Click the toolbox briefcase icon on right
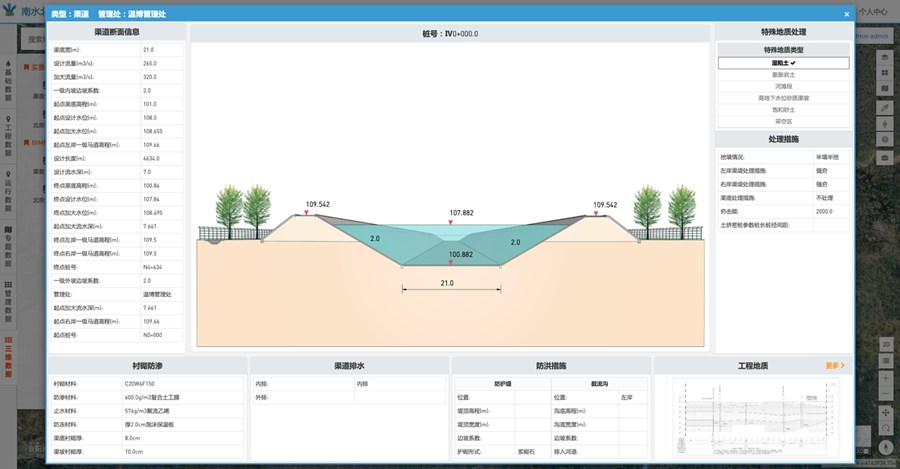Image resolution: width=900 pixels, height=469 pixels. (x=884, y=157)
